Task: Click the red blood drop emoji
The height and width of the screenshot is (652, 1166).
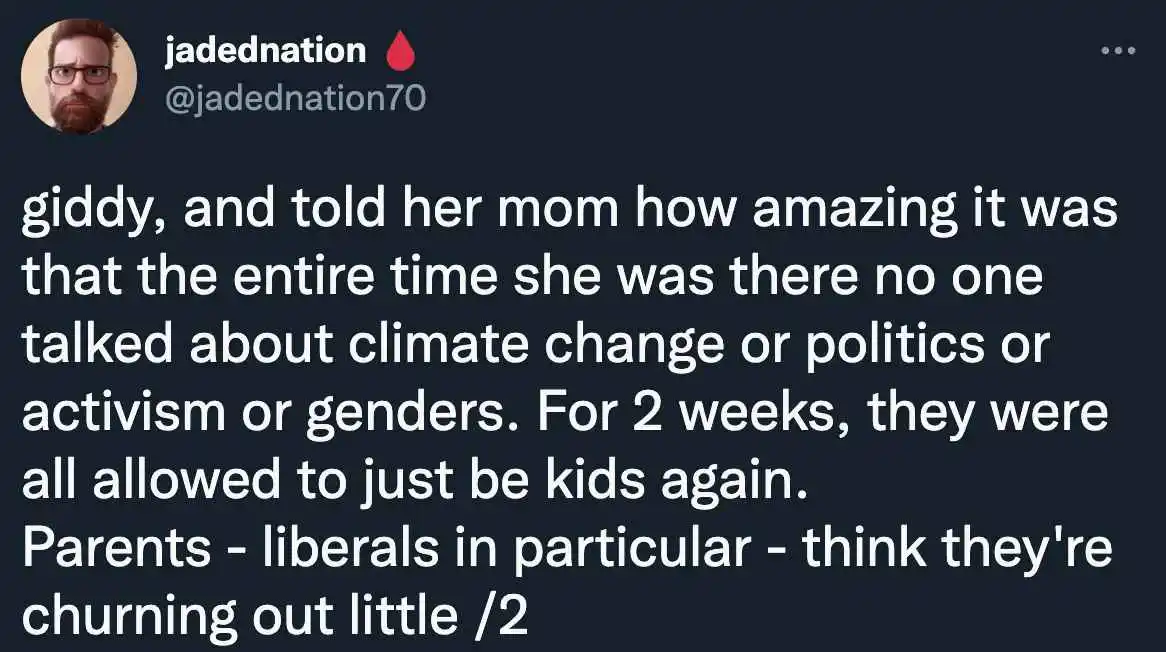Action: click(x=400, y=51)
